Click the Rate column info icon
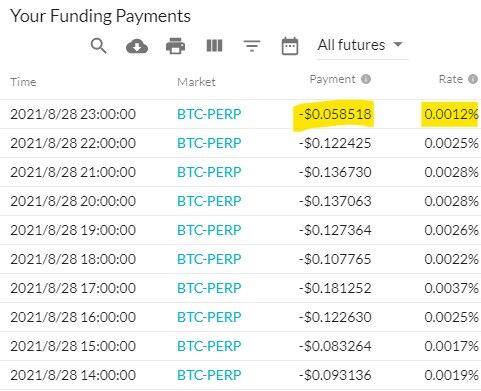Image resolution: width=481 pixels, height=391 pixels. (x=473, y=79)
